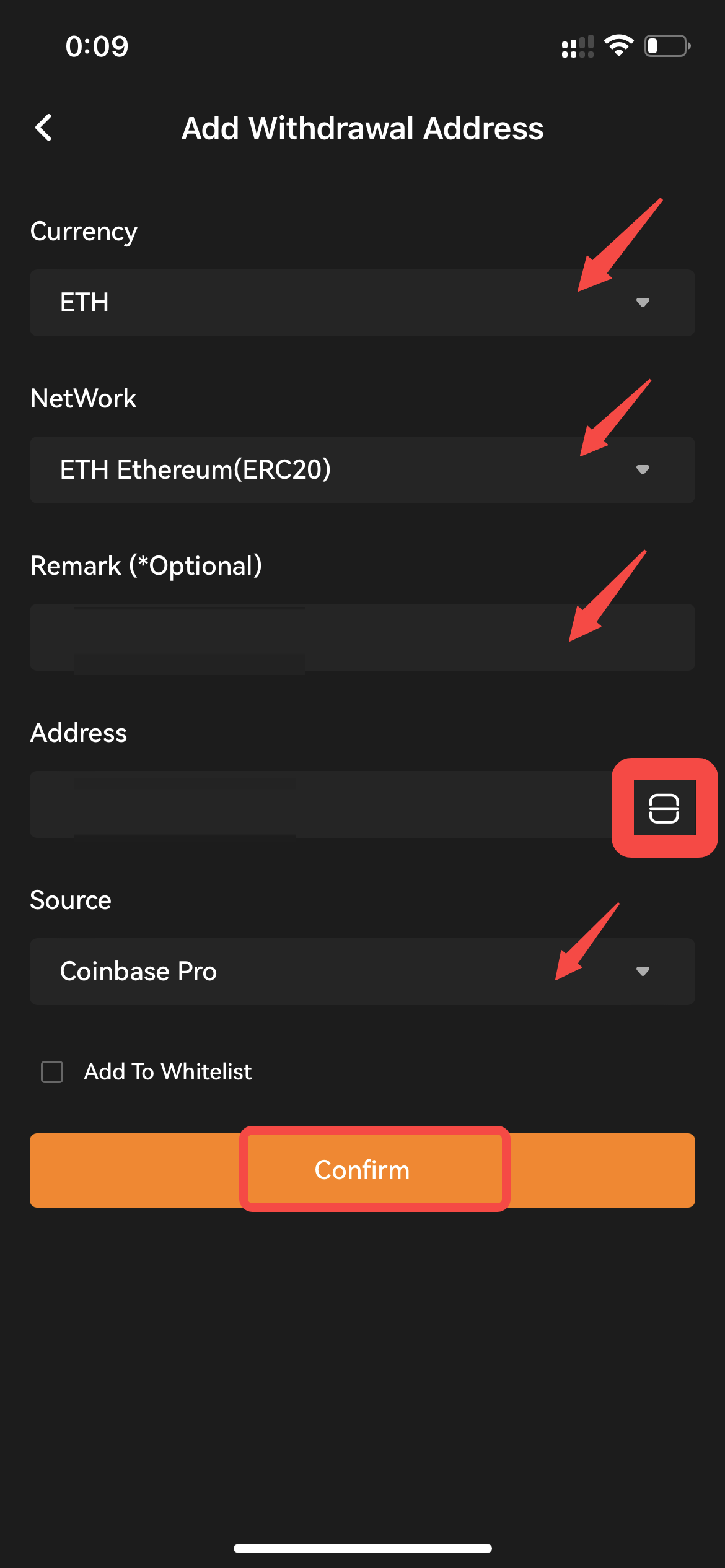Tap the Add Withdrawal Address title
The width and height of the screenshot is (725, 1568).
(x=362, y=129)
